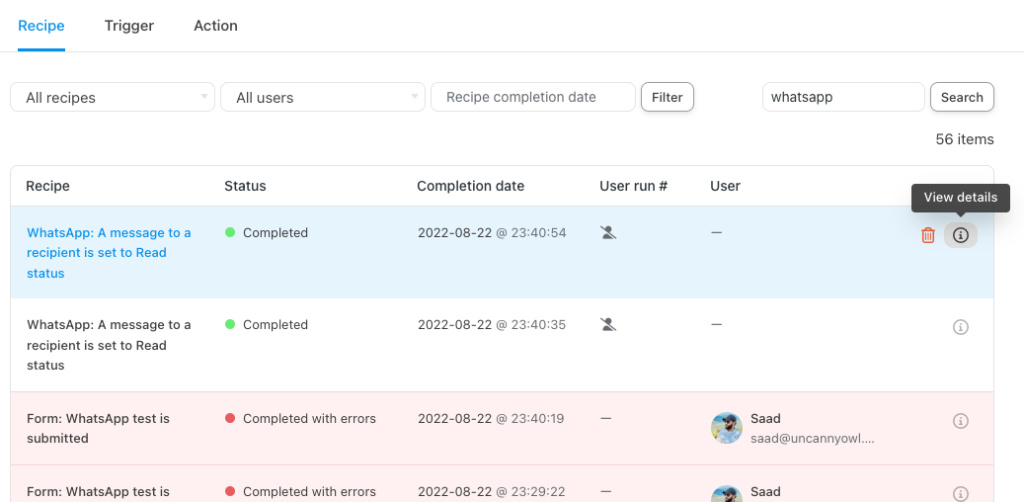Click info icon for 23:40:19 errored row
This screenshot has width=1024, height=502.
coord(960,421)
